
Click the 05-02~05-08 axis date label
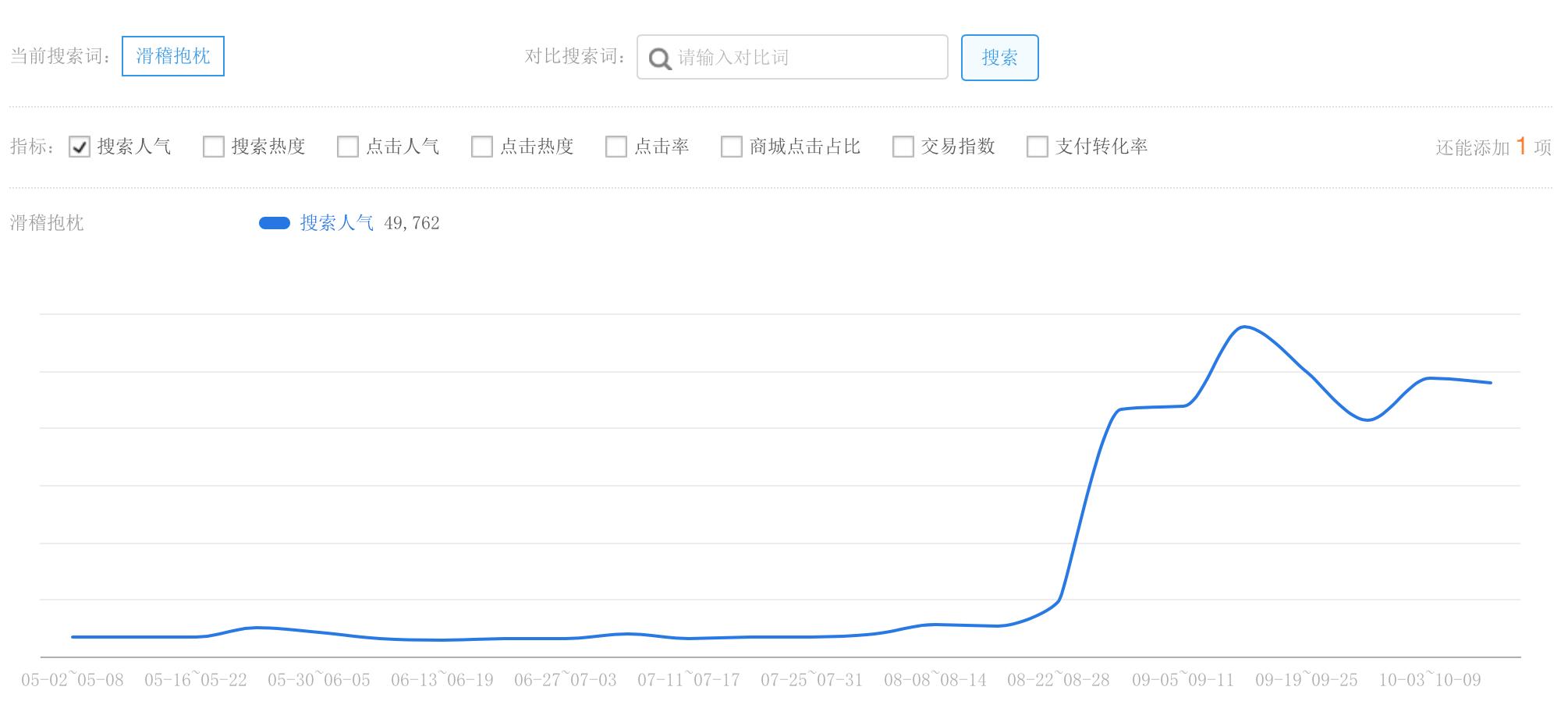point(73,681)
